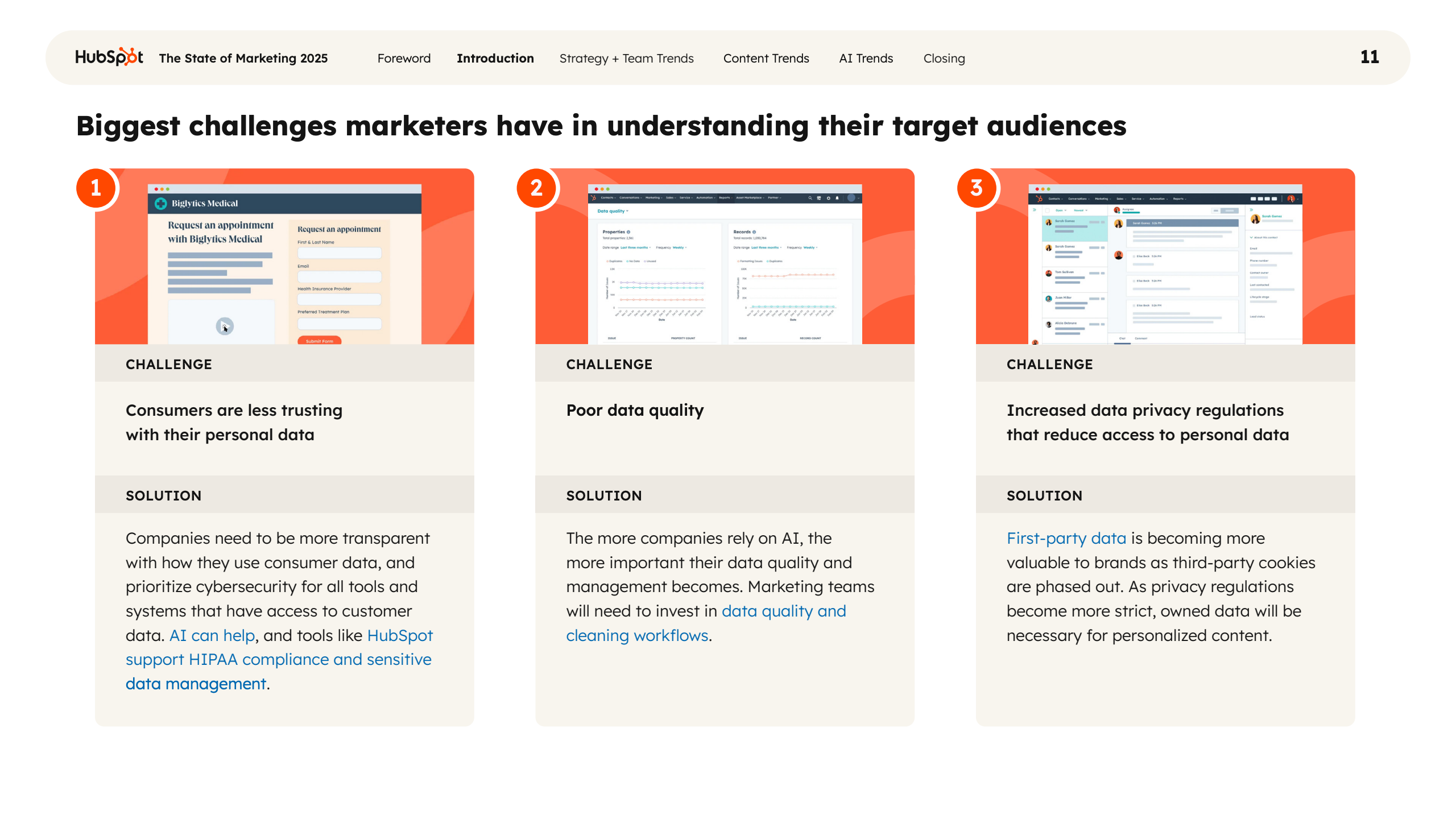Click the Submit Form button in mockup
The image size is (1456, 819).
(319, 341)
